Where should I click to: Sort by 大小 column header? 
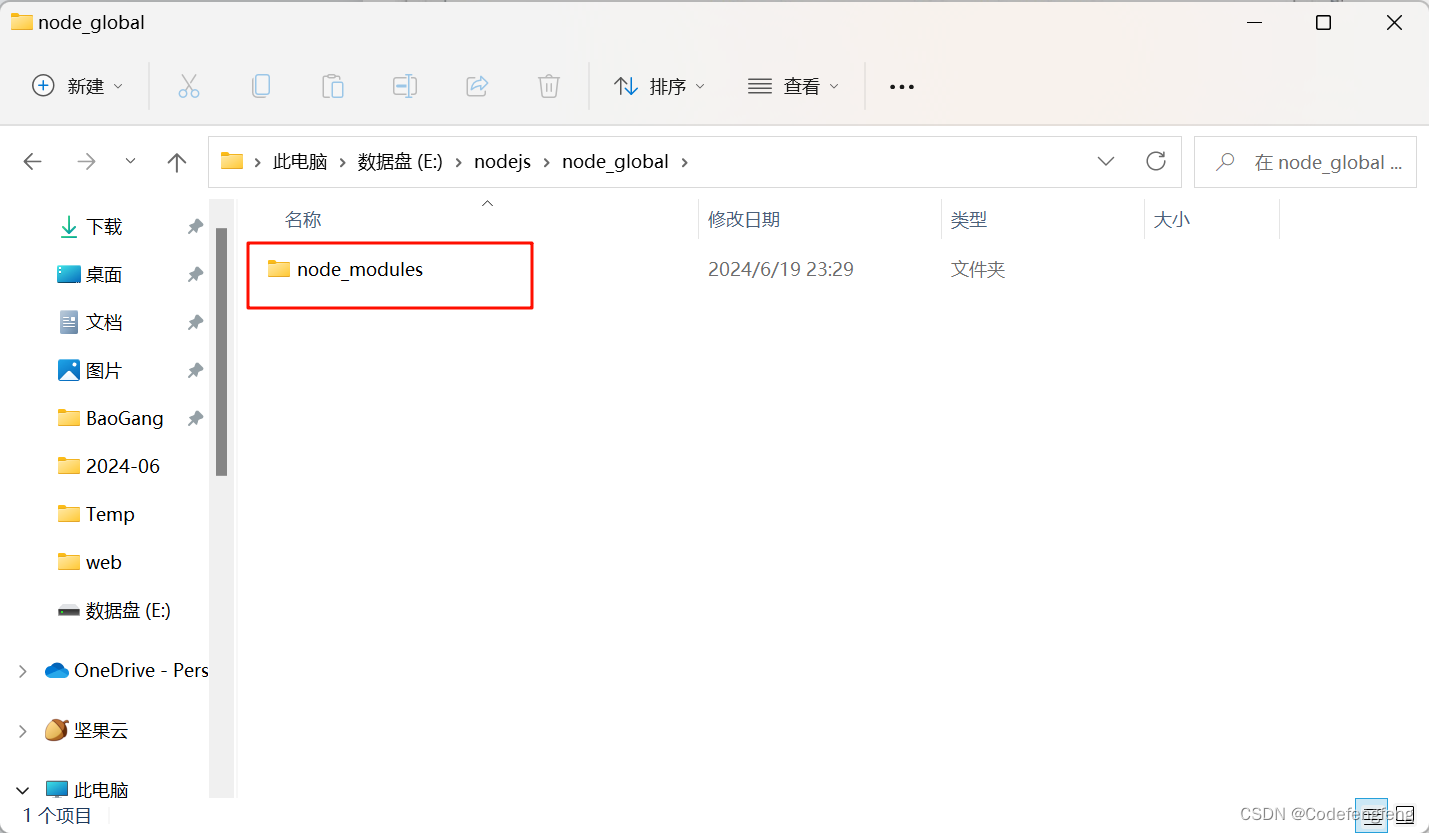point(1172,220)
